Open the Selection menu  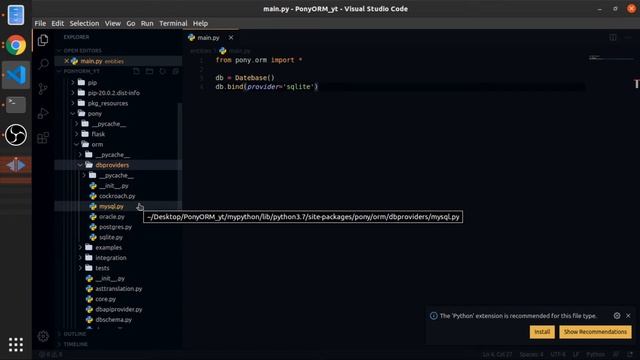[84, 23]
